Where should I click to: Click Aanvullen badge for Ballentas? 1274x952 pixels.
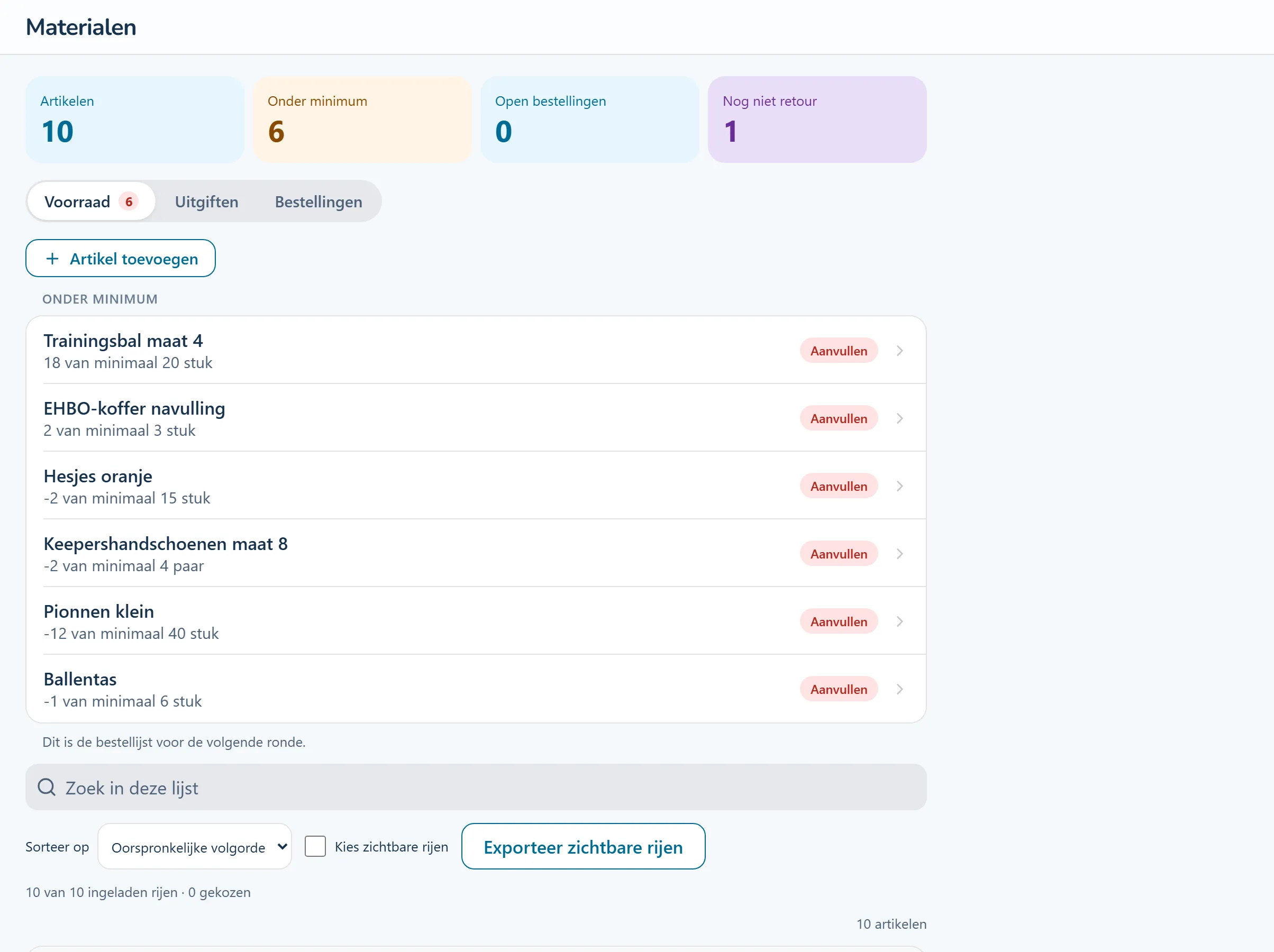(839, 689)
